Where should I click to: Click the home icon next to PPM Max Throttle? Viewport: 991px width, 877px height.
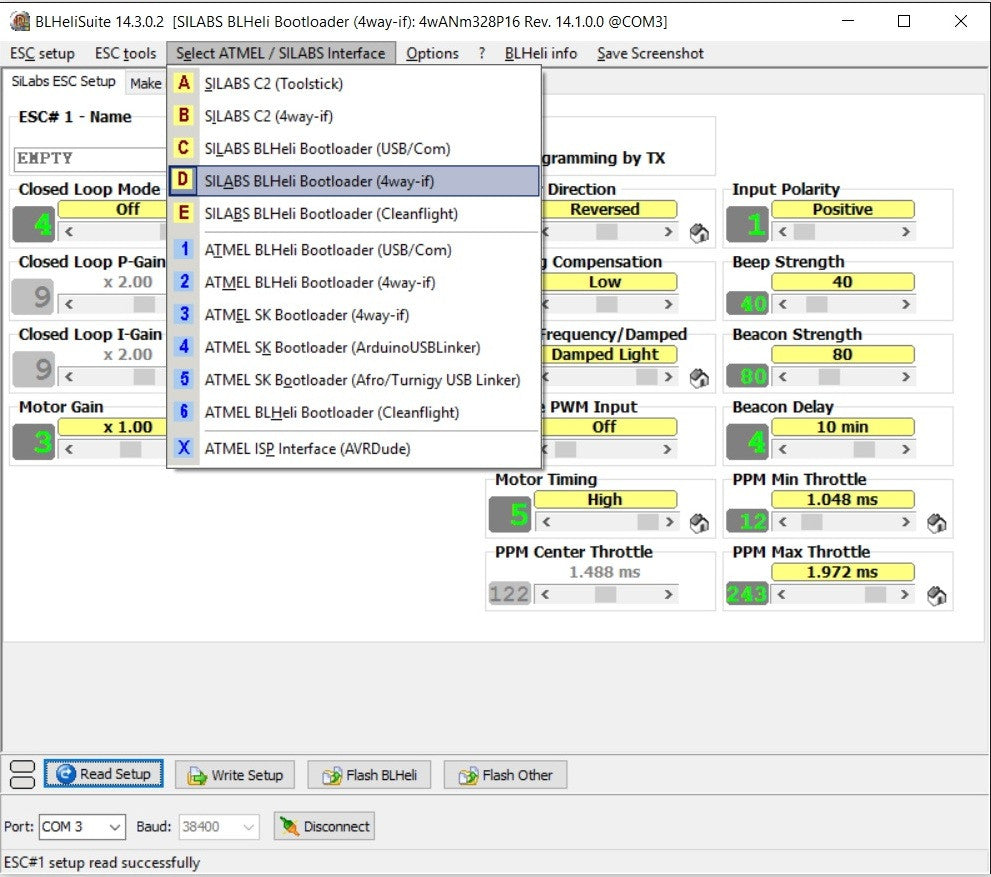click(x=937, y=596)
